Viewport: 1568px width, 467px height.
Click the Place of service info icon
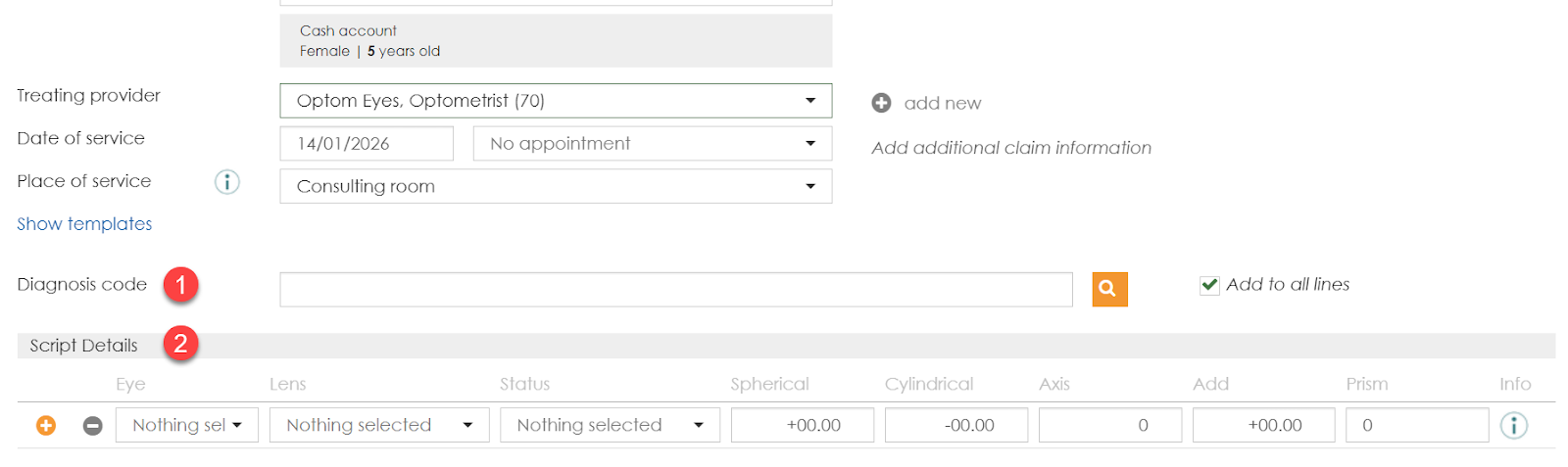tap(226, 182)
